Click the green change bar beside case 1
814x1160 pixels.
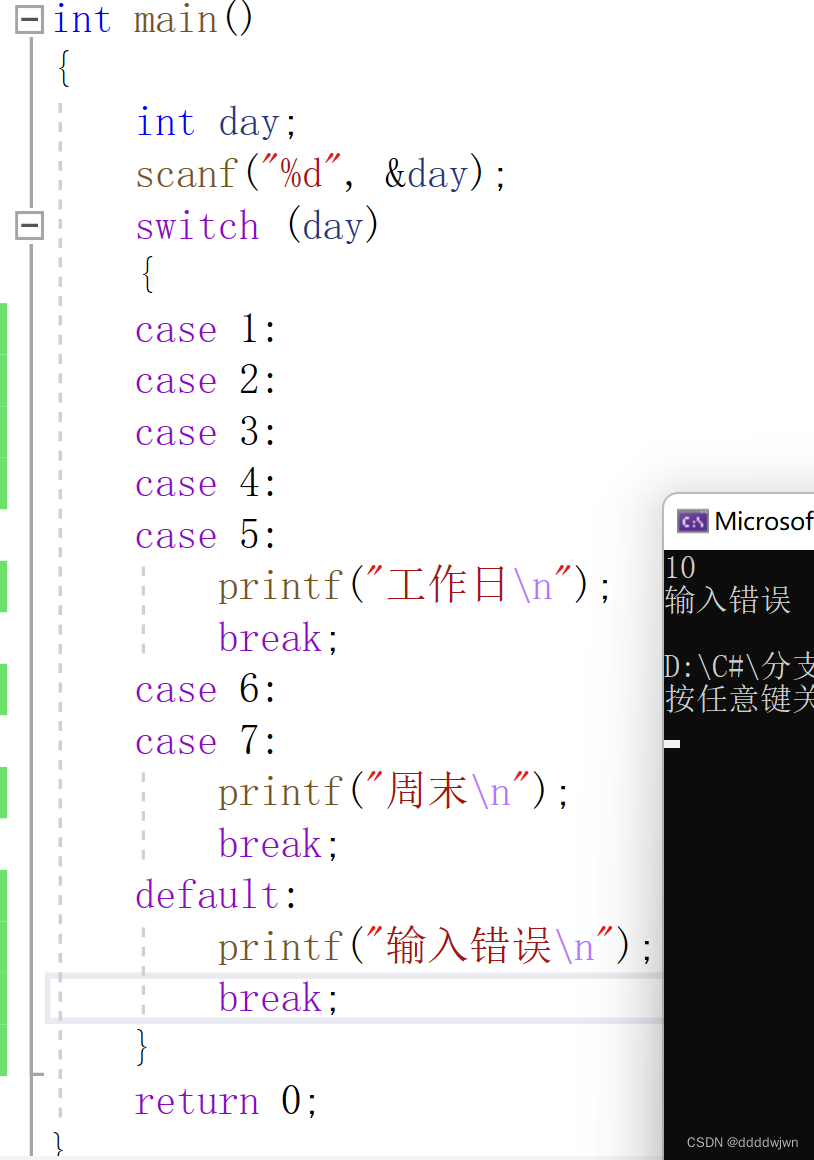[6, 330]
